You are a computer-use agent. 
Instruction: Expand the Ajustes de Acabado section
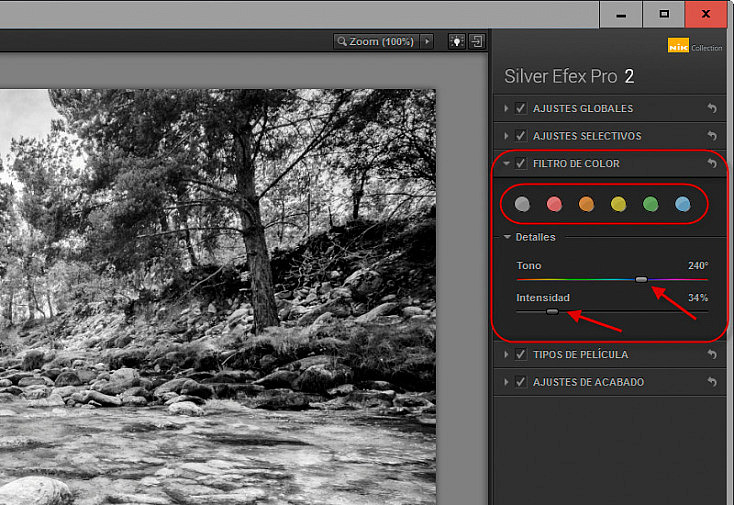point(506,382)
